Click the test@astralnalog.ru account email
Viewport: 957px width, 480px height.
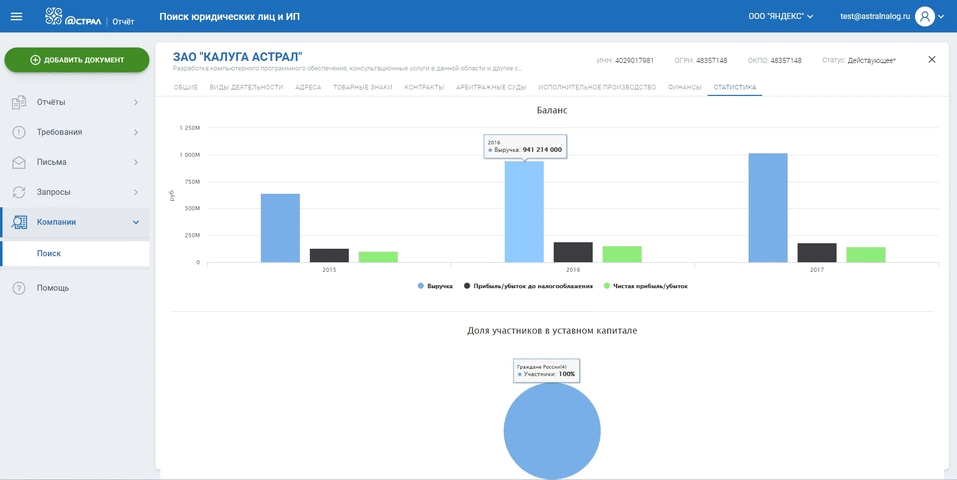point(875,16)
